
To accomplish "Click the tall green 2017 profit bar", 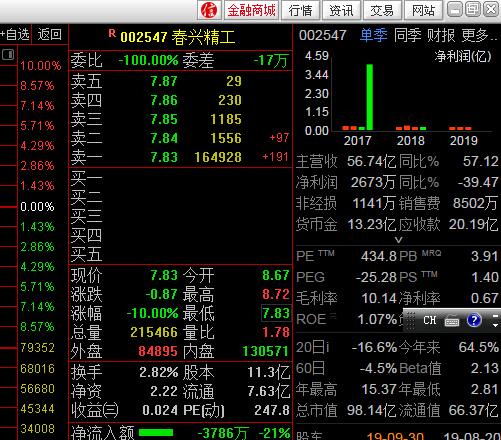I will pyautogui.click(x=370, y=97).
